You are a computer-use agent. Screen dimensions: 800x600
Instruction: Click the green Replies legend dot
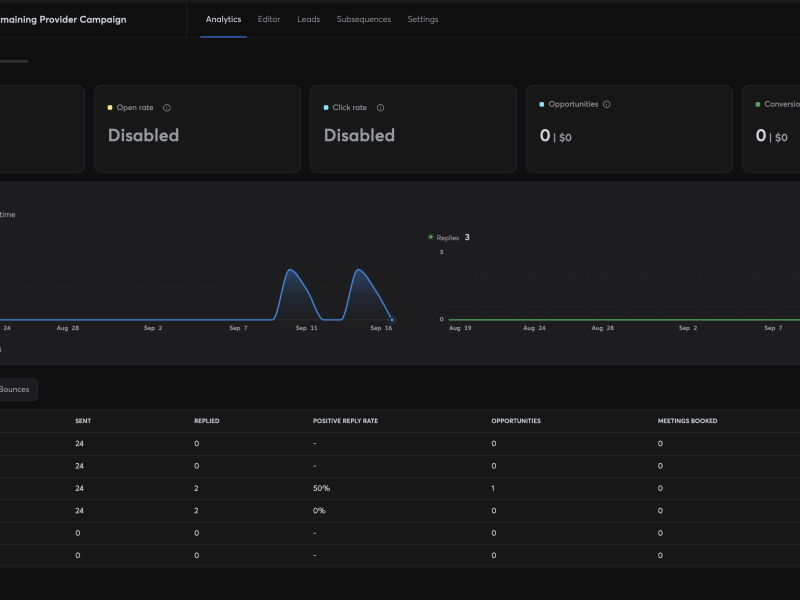(431, 237)
